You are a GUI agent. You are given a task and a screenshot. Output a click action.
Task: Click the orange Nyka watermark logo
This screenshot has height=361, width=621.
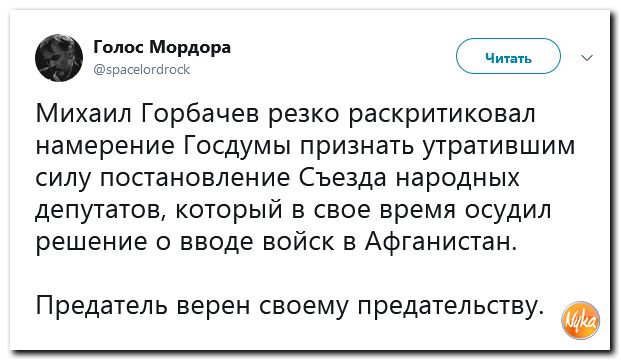point(580,320)
